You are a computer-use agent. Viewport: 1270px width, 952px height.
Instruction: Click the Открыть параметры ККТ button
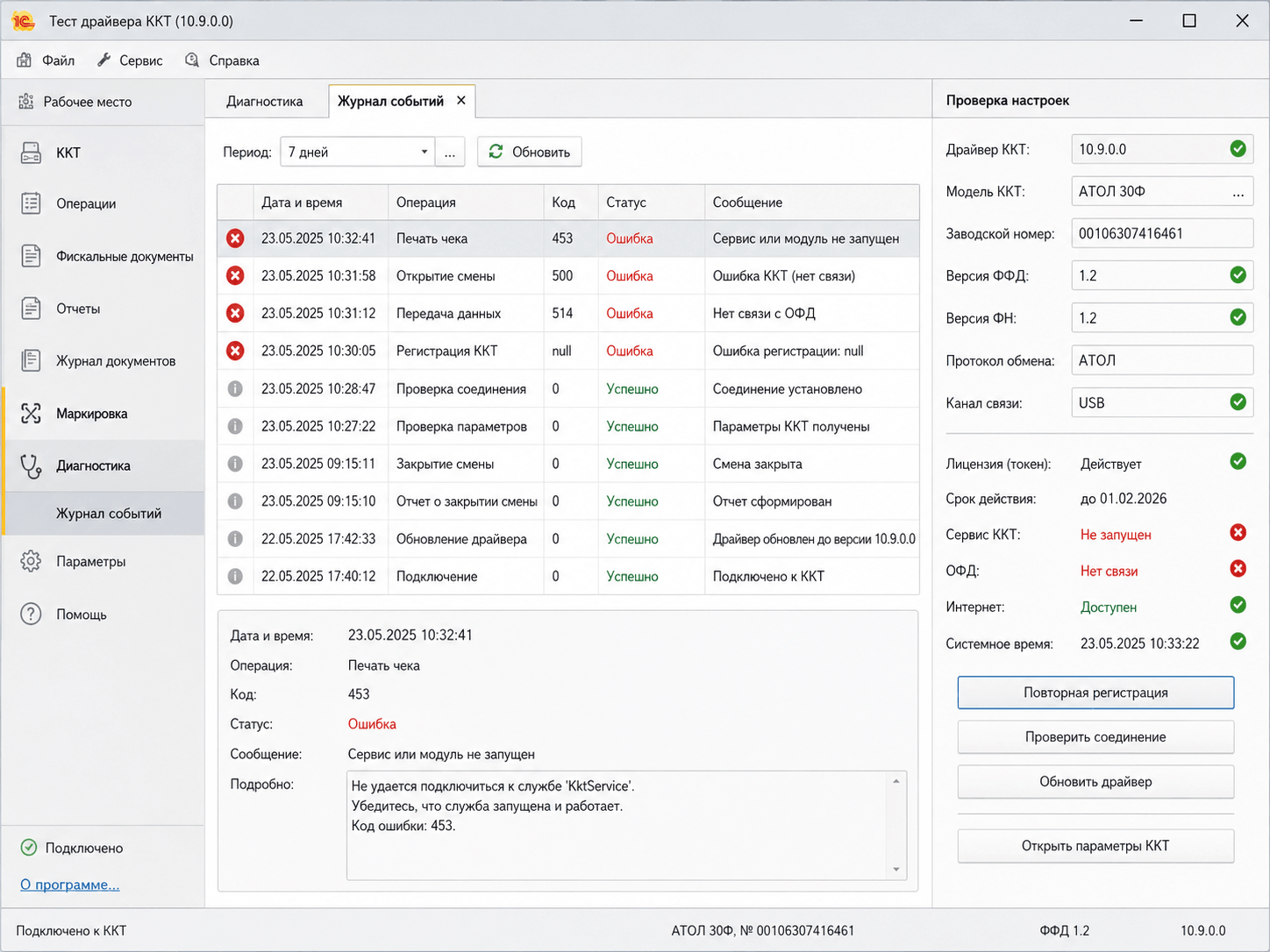pos(1095,846)
